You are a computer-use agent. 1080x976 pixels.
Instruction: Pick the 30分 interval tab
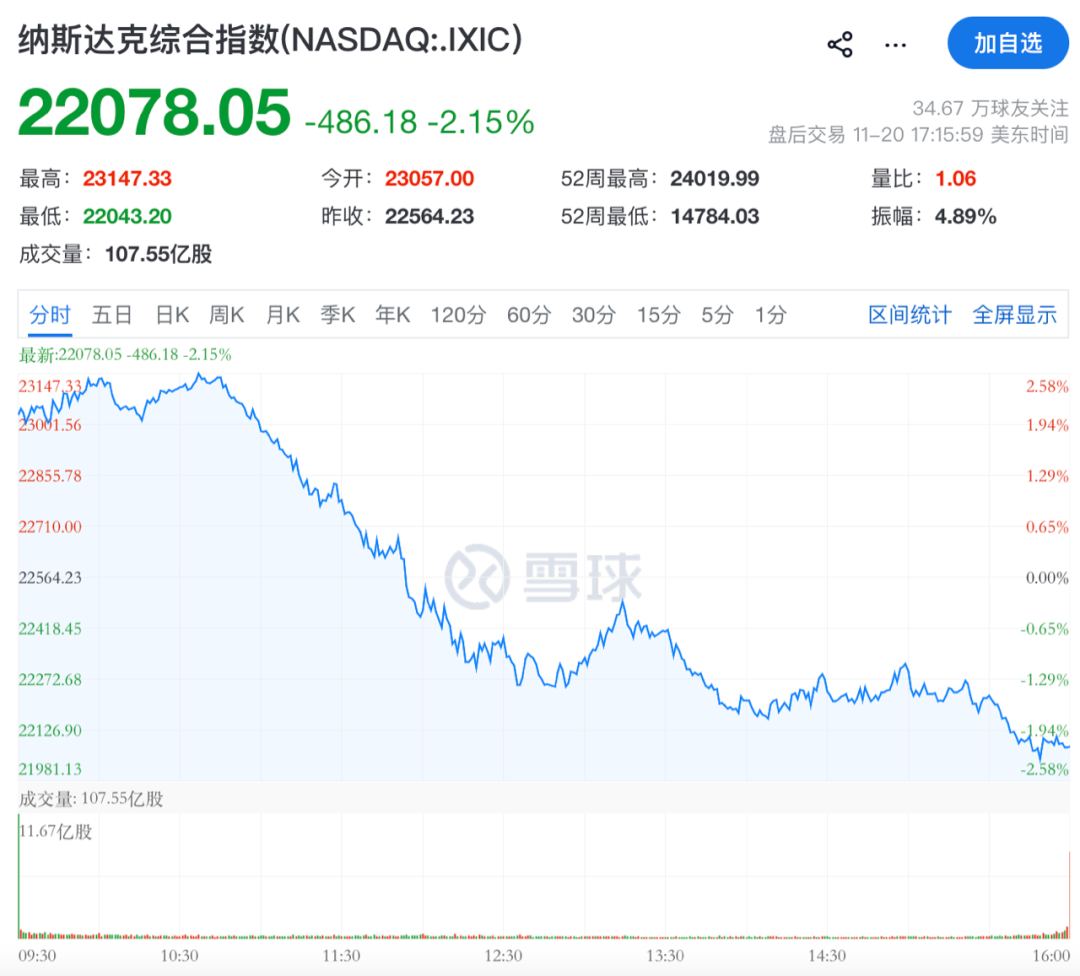click(593, 315)
